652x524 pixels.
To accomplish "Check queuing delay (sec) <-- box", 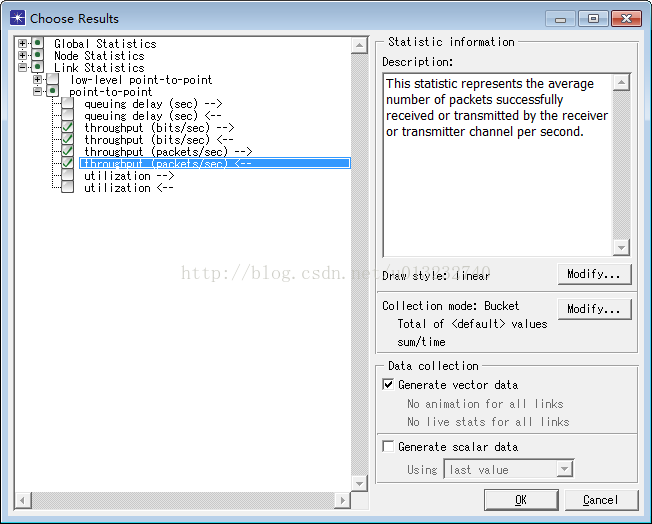I will coord(67,115).
